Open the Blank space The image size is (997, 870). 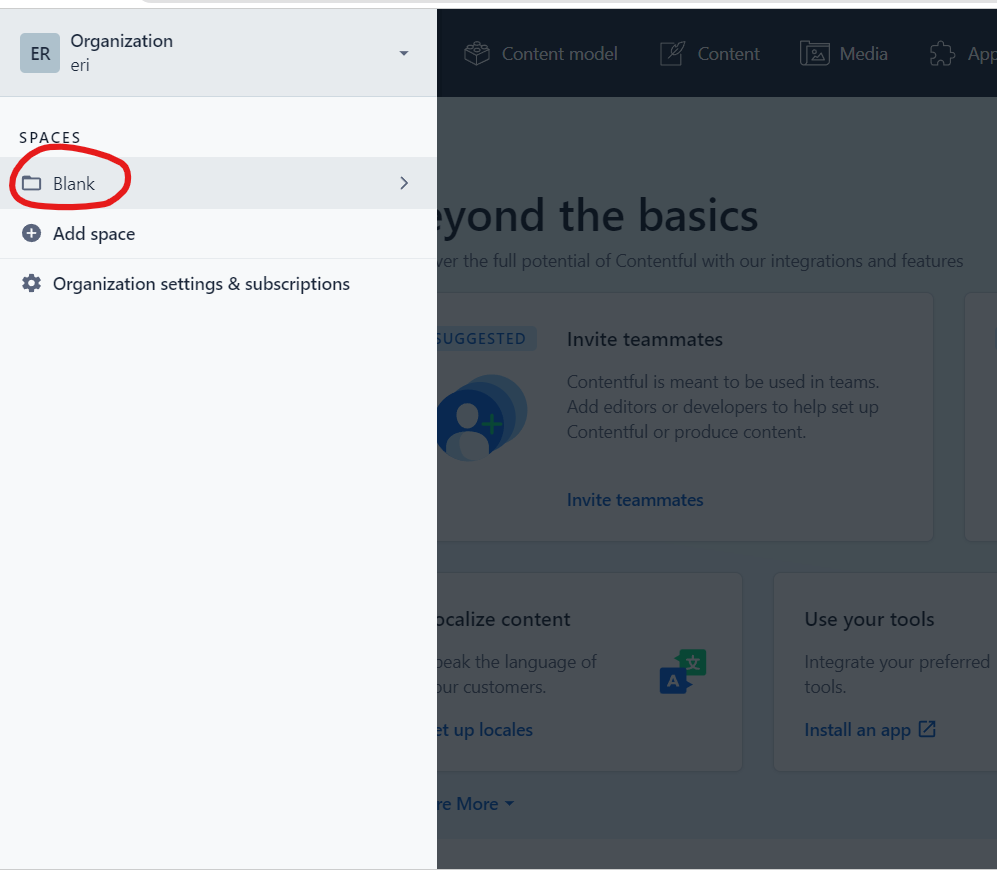click(218, 183)
